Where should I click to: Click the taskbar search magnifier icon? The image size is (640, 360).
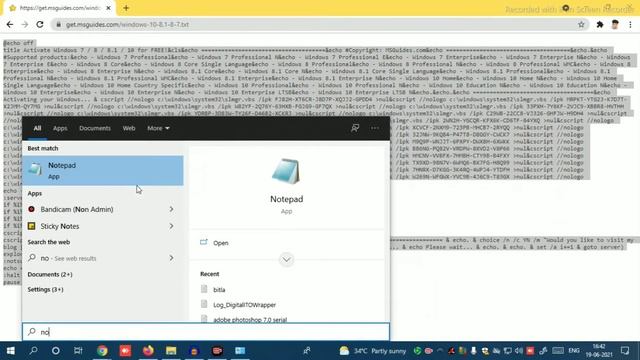[x=33, y=351]
